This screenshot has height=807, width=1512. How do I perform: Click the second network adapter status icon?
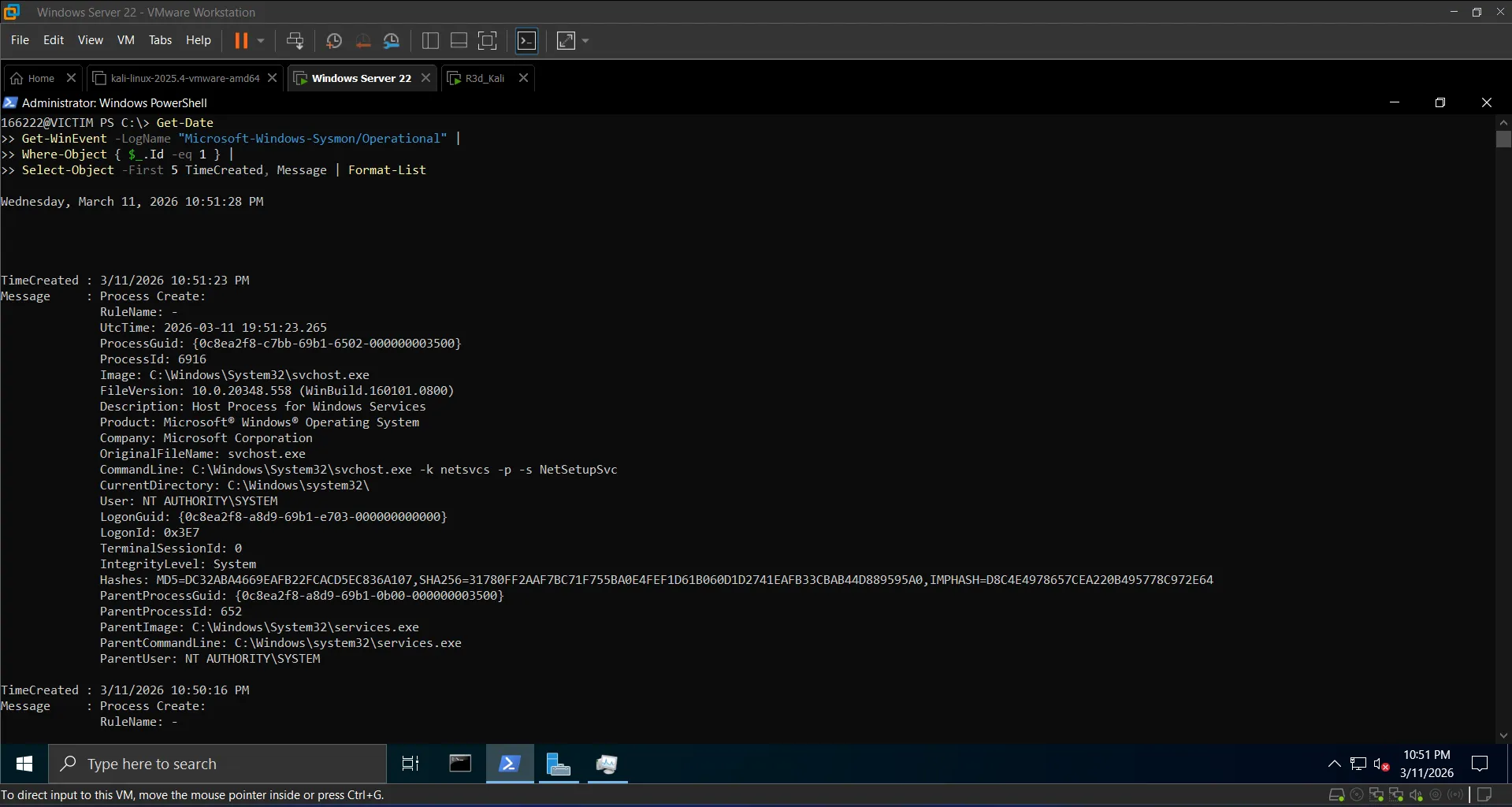[x=1396, y=795]
